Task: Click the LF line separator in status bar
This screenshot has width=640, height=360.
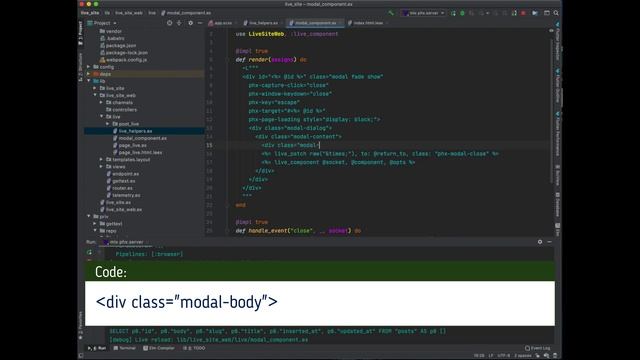Action: pos(491,356)
